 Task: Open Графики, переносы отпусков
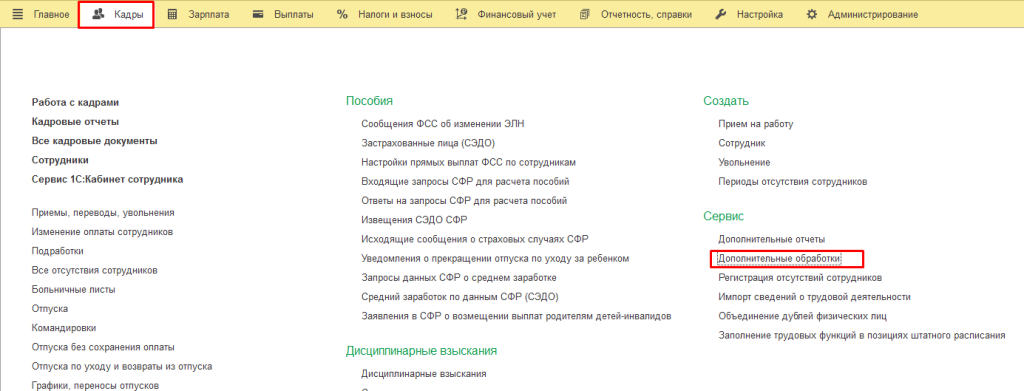click(95, 386)
